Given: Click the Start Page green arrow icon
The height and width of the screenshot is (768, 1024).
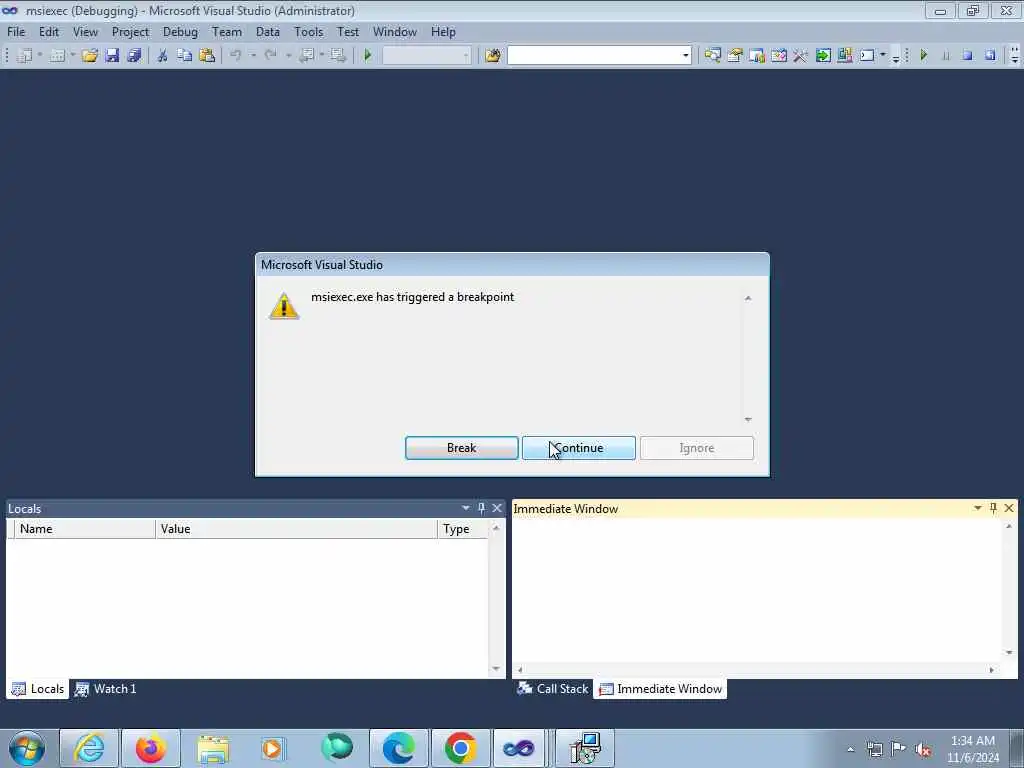Looking at the screenshot, I should pyautogui.click(x=823, y=56).
